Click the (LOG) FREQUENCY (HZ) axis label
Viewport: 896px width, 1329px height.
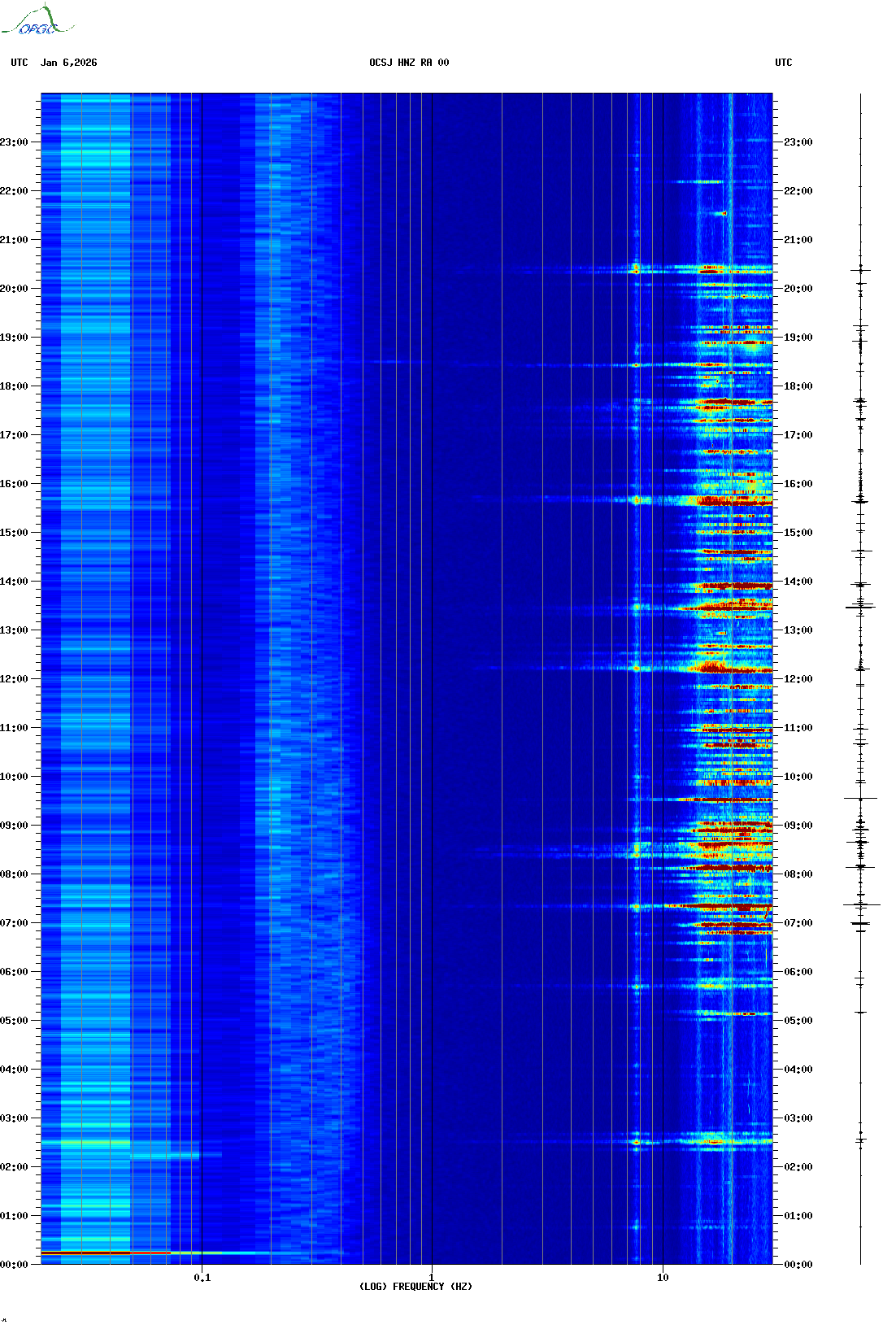click(x=415, y=1286)
